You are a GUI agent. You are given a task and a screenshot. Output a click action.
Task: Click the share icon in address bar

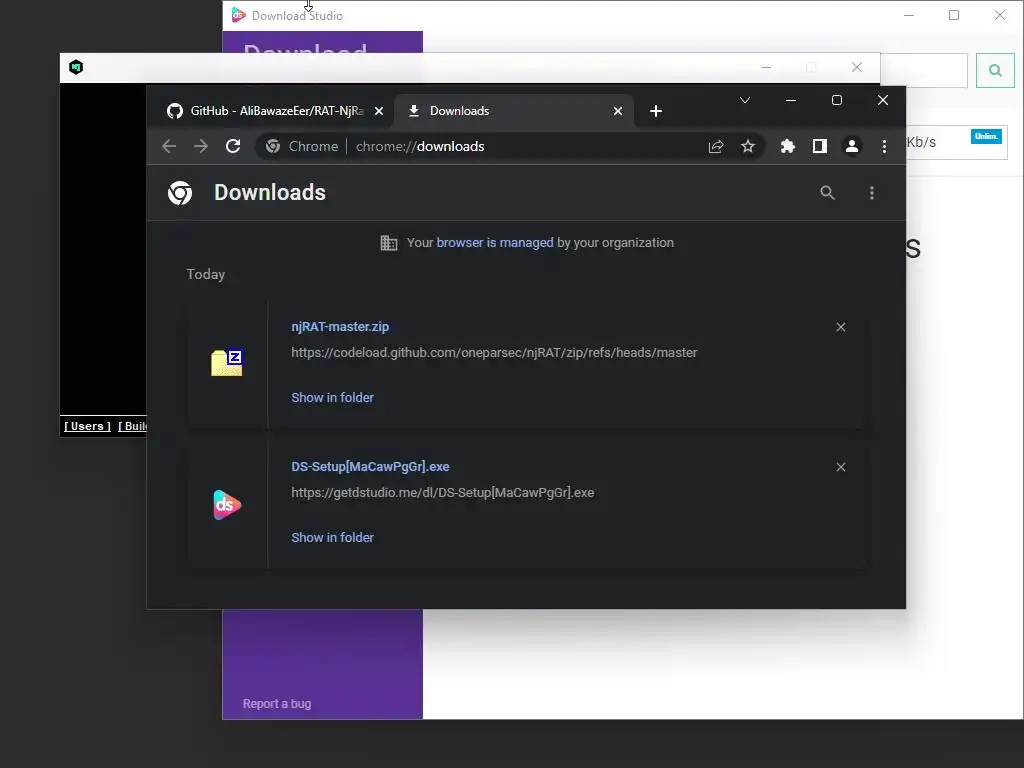[x=716, y=146]
